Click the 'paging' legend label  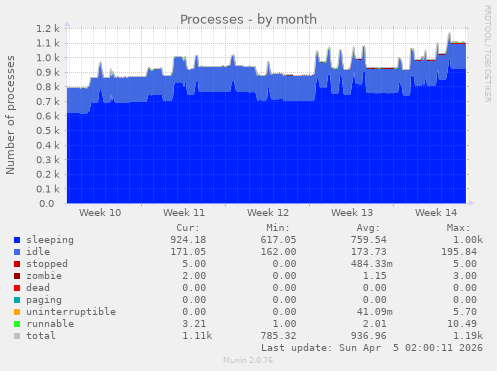[x=44, y=300]
